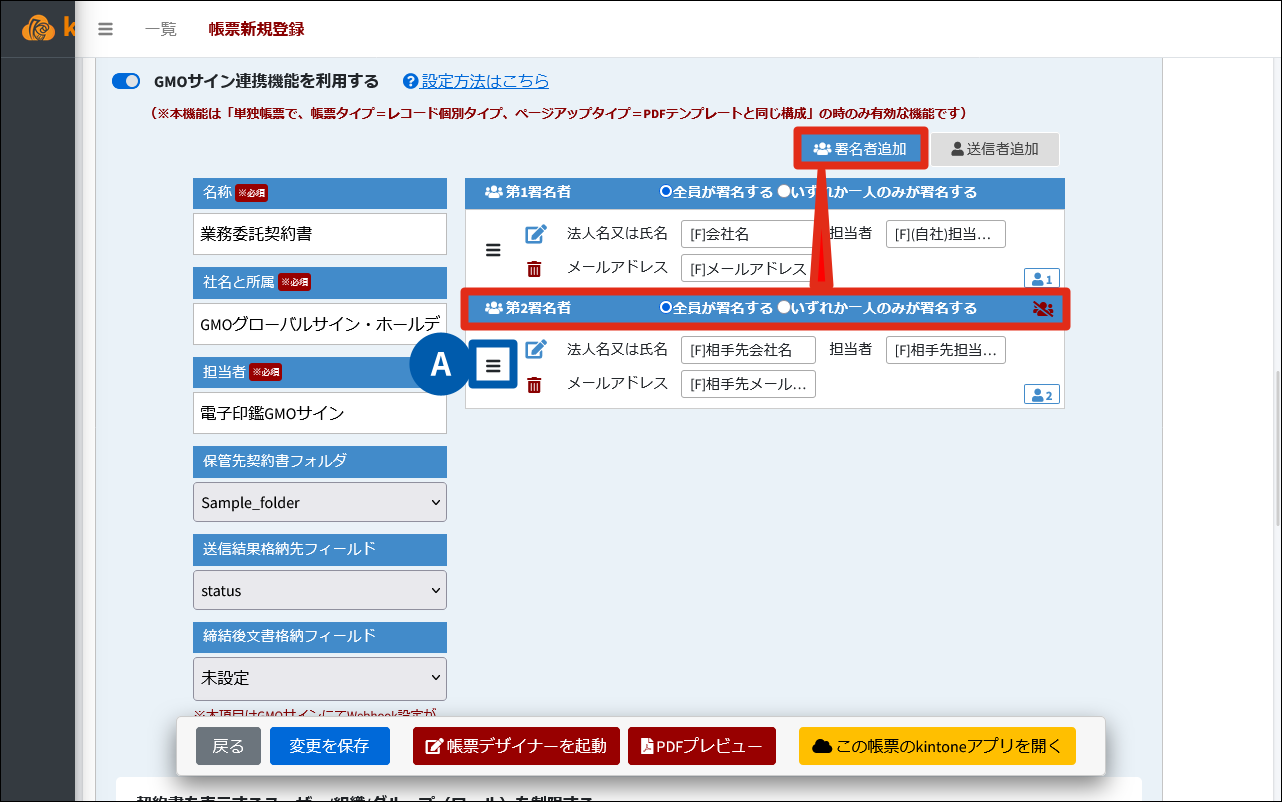
Task: Select the 帳票新規登録 tab
Action: 256,29
